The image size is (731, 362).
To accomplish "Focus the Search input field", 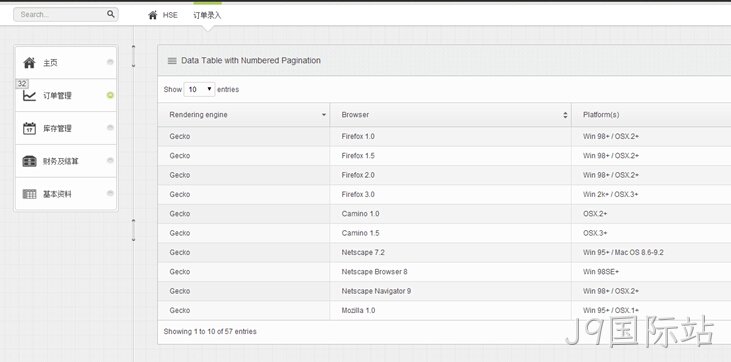I will [x=66, y=14].
